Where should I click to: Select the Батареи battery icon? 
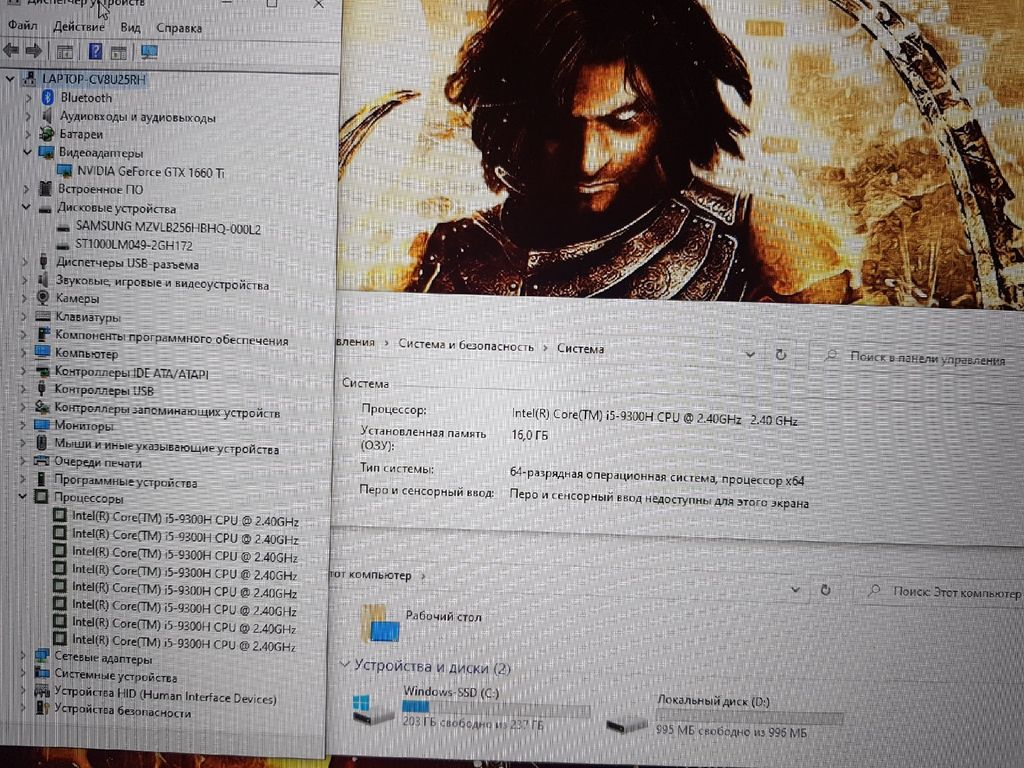click(x=46, y=134)
